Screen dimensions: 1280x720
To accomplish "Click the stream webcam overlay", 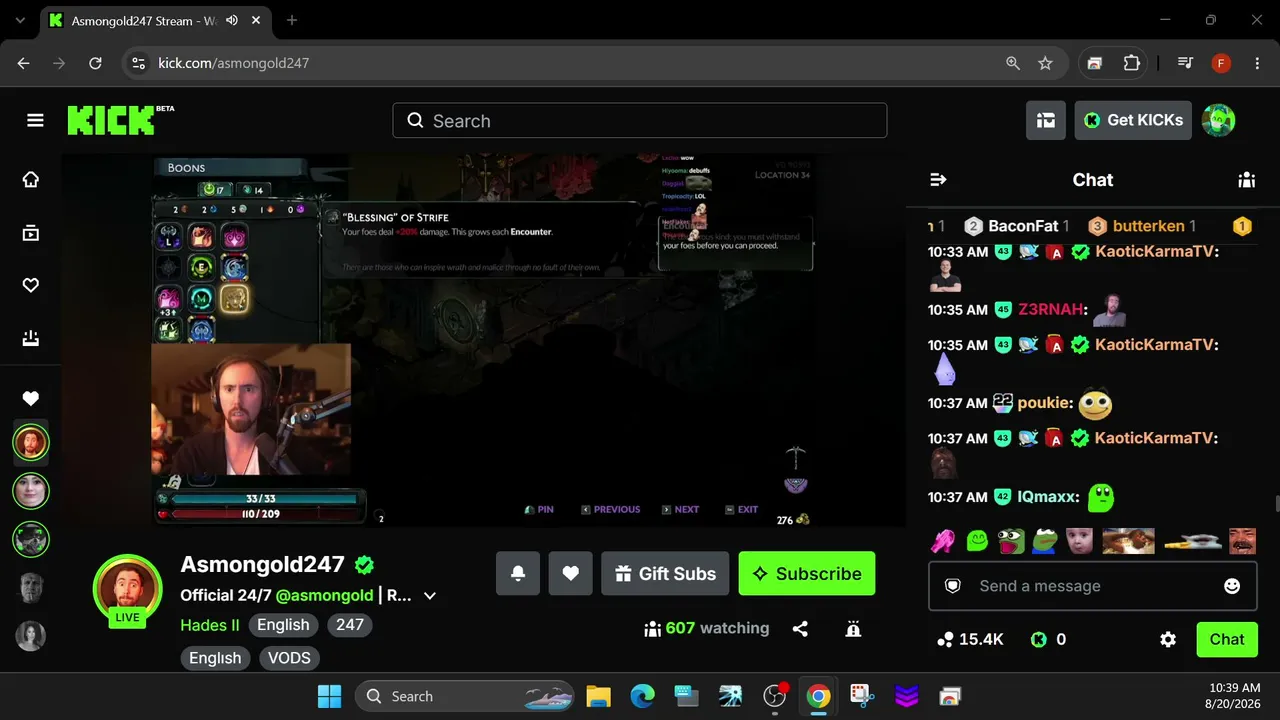I will [x=251, y=409].
